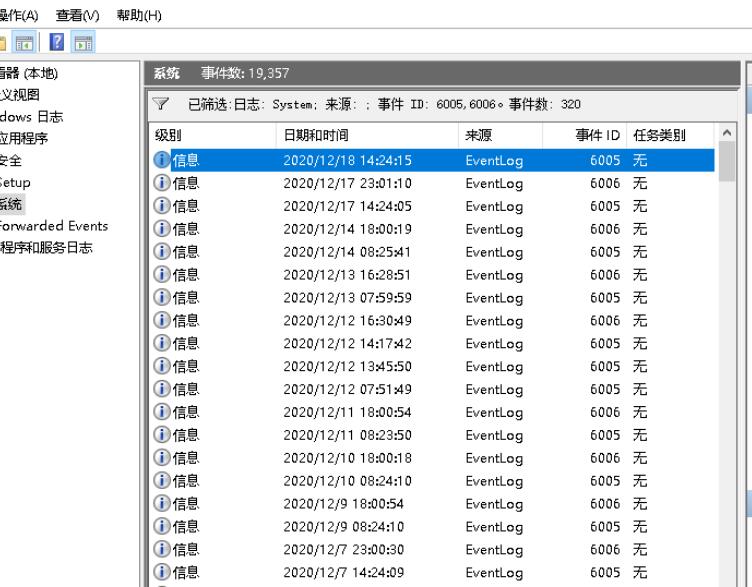Select the 系统 log in tree

coord(11,204)
